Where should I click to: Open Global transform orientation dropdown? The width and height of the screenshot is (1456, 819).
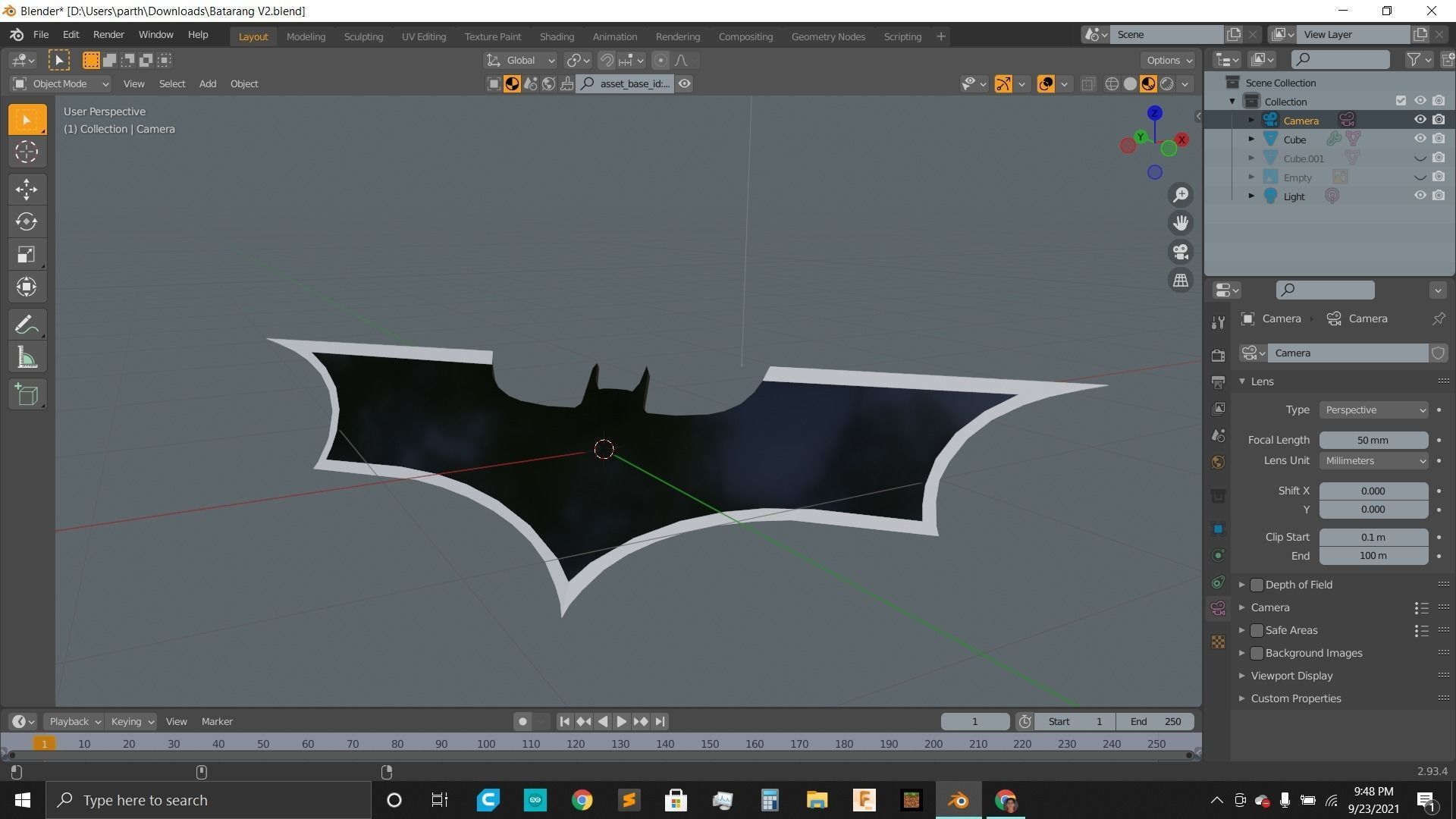coord(520,61)
